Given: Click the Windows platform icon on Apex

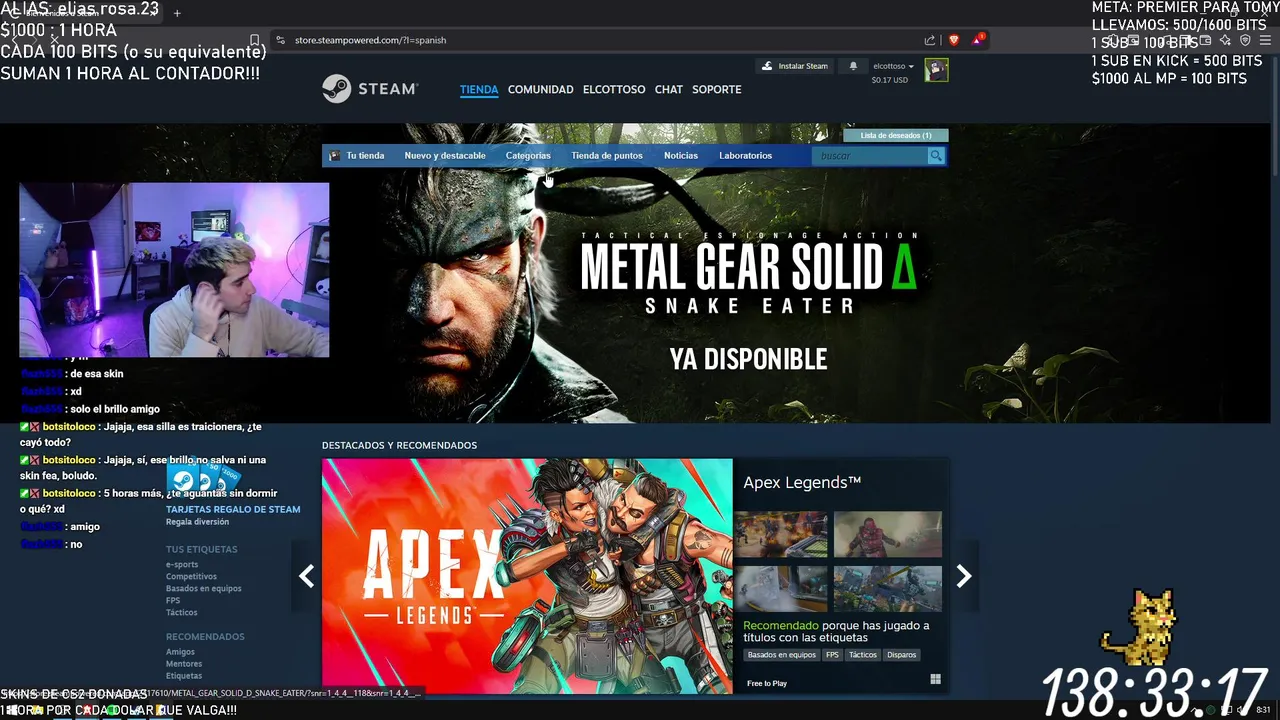Looking at the screenshot, I should tap(935, 680).
